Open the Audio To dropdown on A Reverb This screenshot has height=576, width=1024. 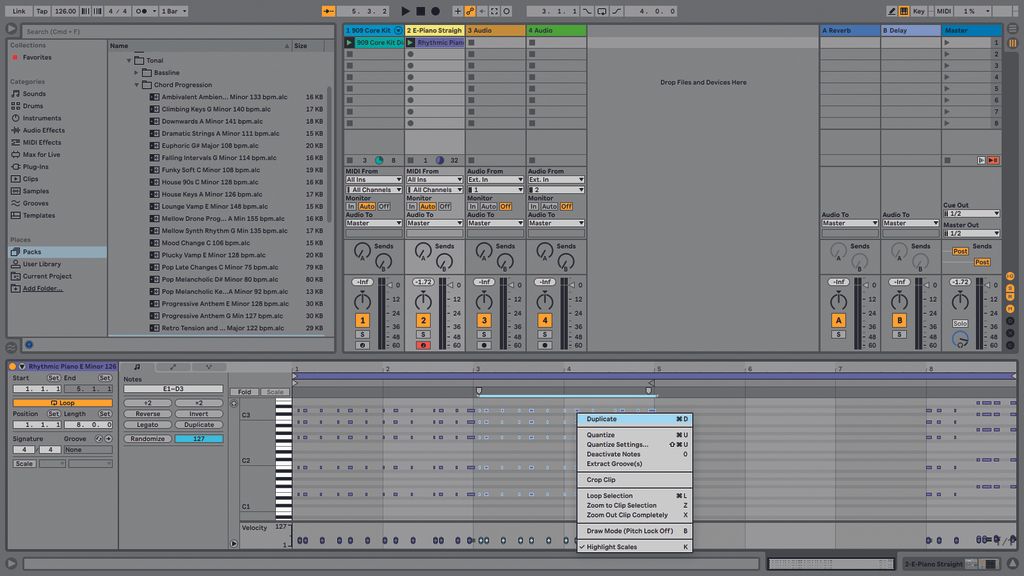click(850, 222)
